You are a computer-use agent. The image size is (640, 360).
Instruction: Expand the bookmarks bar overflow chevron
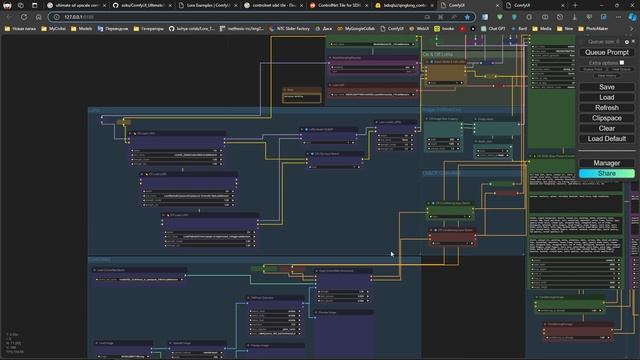pos(631,29)
